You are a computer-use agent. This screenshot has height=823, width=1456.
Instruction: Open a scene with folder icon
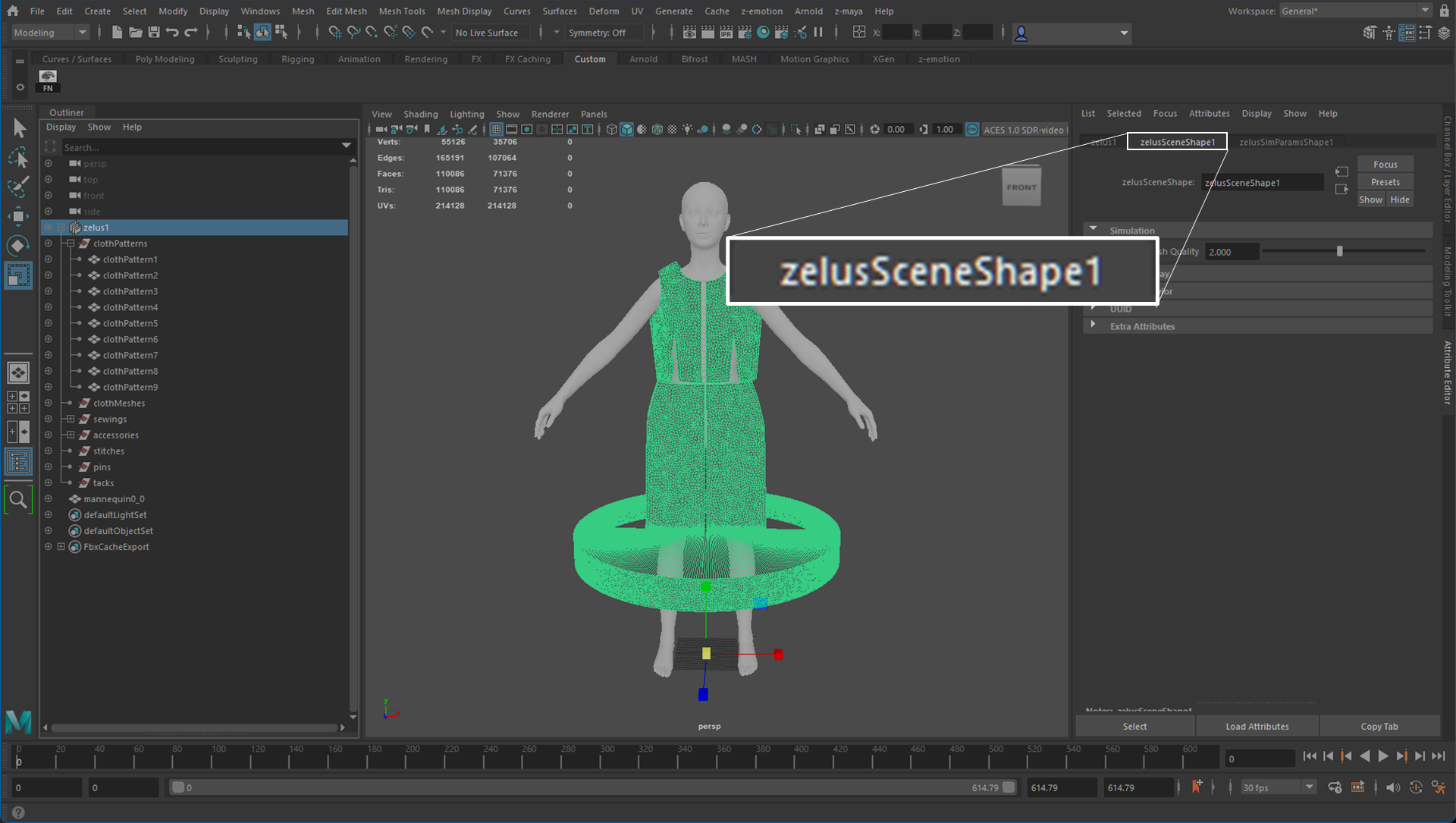click(136, 33)
